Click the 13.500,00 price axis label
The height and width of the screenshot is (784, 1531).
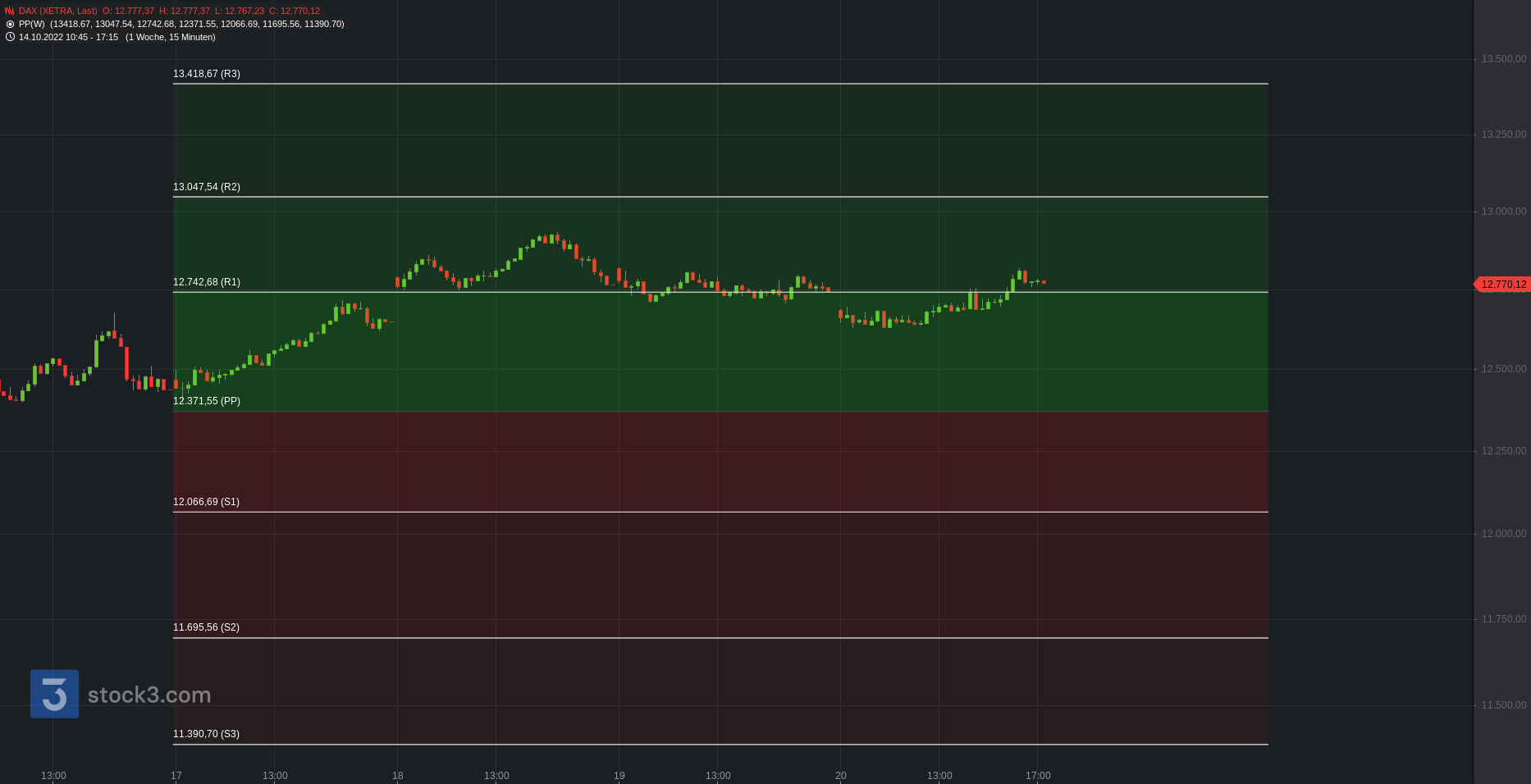coord(1504,59)
